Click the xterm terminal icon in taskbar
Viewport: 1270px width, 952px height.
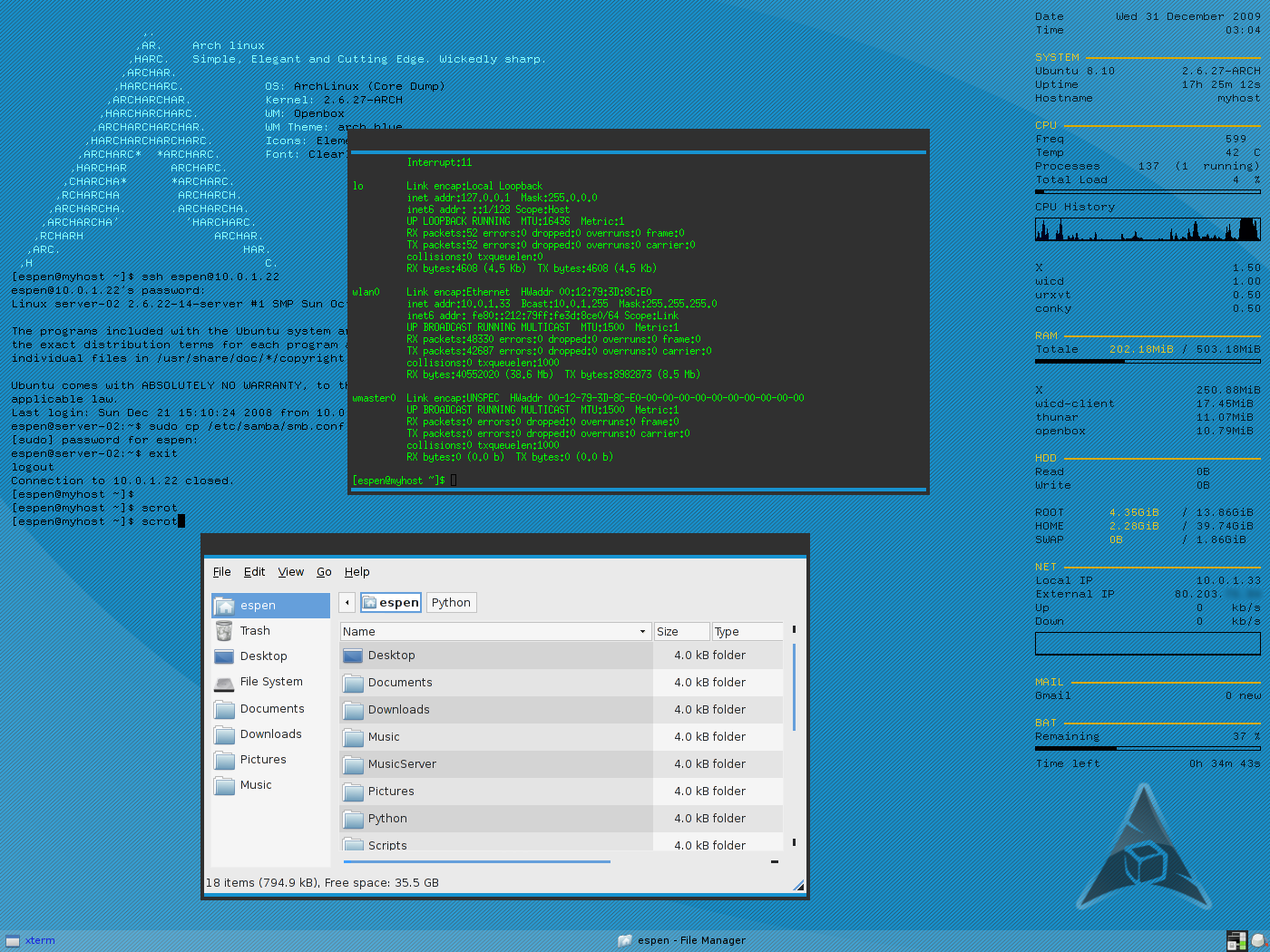click(x=12, y=941)
